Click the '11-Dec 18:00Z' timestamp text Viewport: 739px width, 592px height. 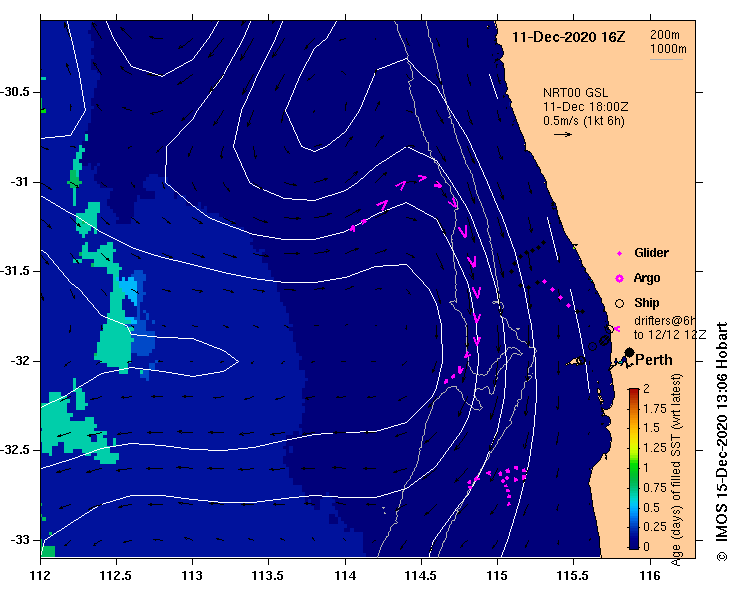click(585, 107)
